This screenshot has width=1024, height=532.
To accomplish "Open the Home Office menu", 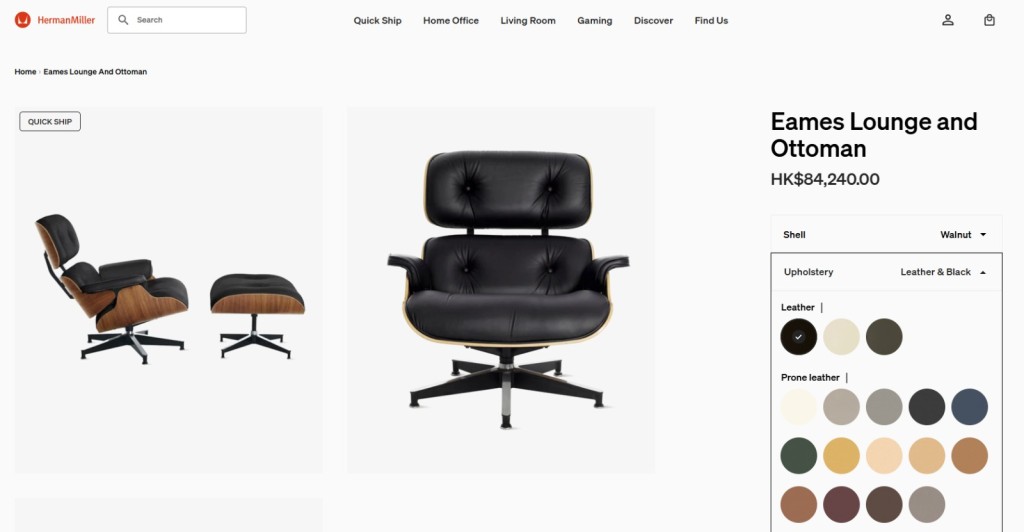I will coord(451,20).
